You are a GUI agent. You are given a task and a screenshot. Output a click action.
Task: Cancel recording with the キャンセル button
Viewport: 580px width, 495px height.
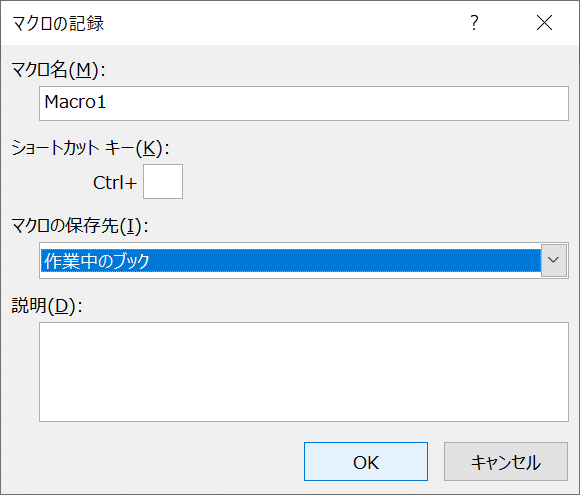click(506, 462)
